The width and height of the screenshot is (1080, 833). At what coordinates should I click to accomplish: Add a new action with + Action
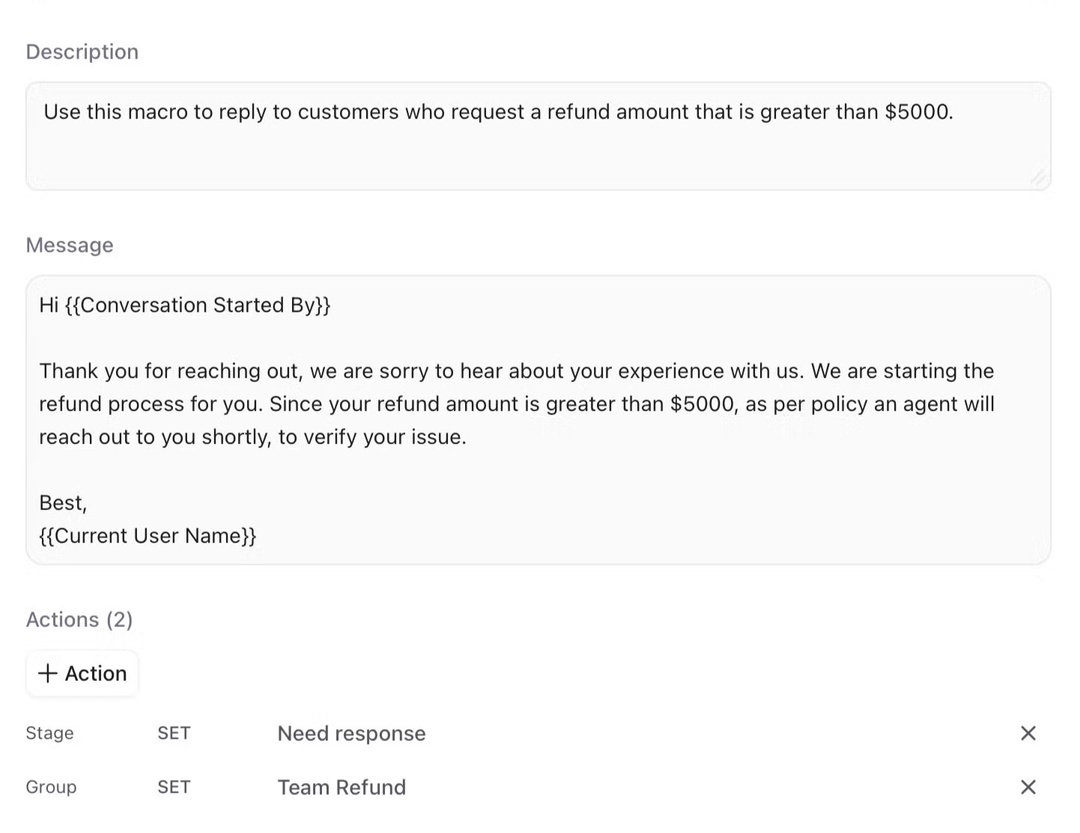82,673
